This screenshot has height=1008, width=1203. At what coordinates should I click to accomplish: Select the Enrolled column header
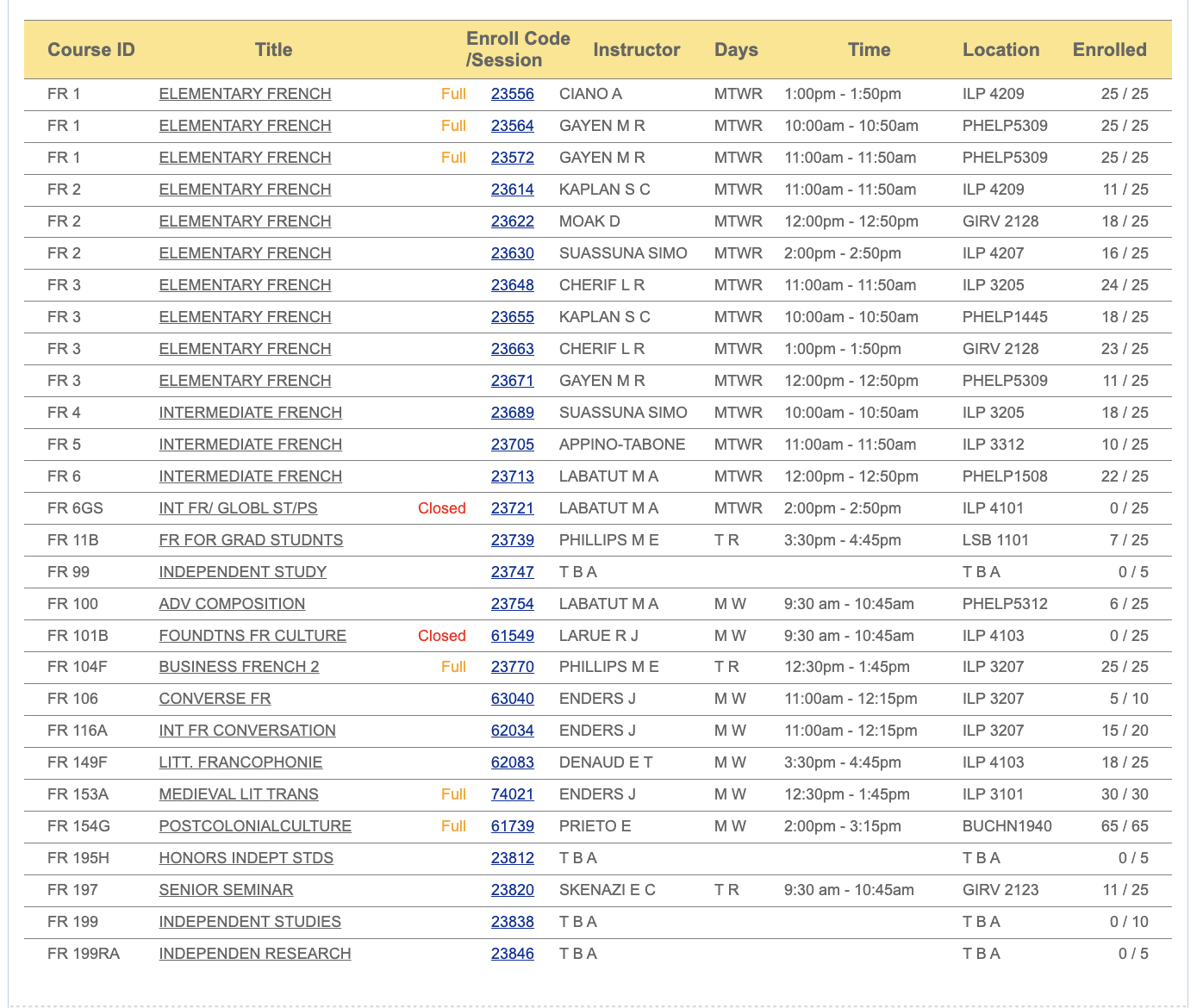point(1110,50)
